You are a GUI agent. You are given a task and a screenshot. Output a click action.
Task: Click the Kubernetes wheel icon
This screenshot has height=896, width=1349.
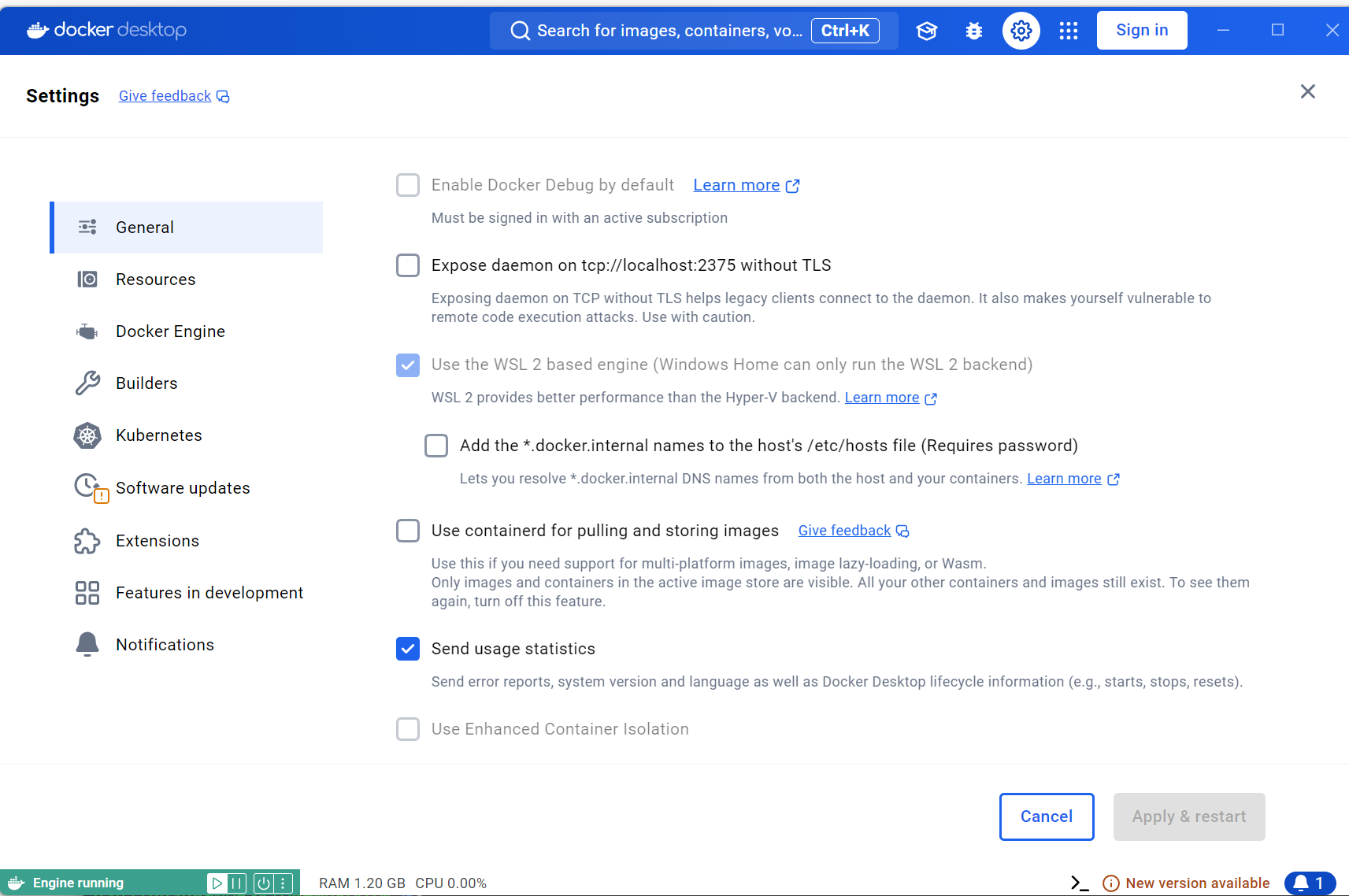pyautogui.click(x=87, y=435)
